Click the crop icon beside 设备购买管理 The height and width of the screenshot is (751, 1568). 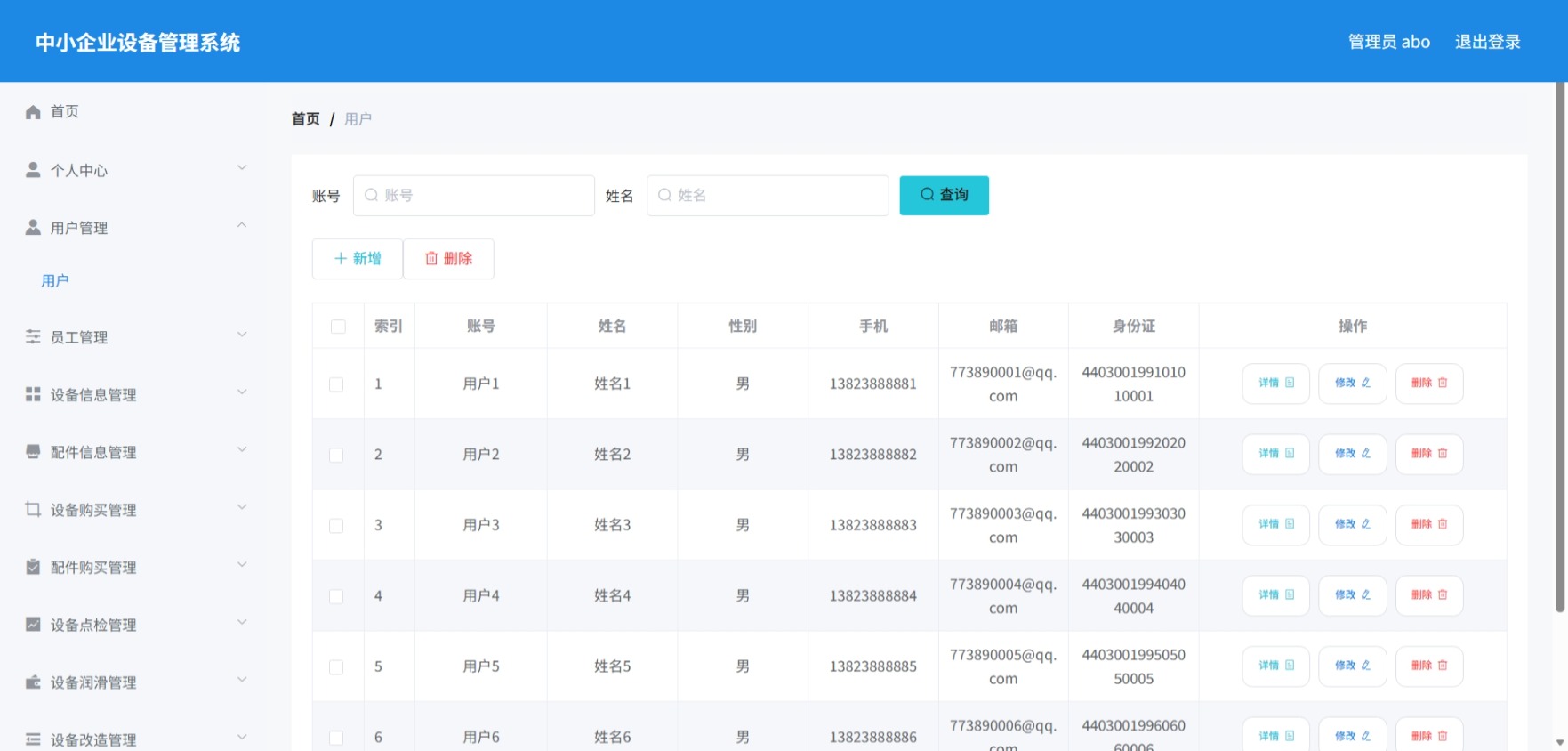(33, 509)
